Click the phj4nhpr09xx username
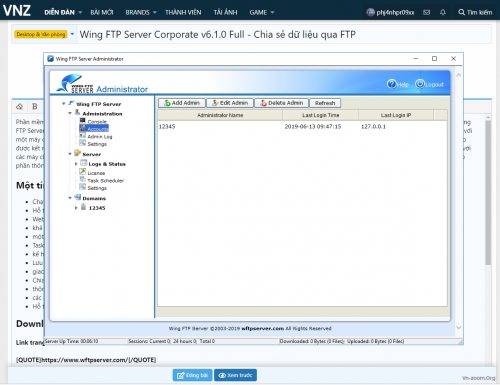The image size is (500, 385). 395,12
